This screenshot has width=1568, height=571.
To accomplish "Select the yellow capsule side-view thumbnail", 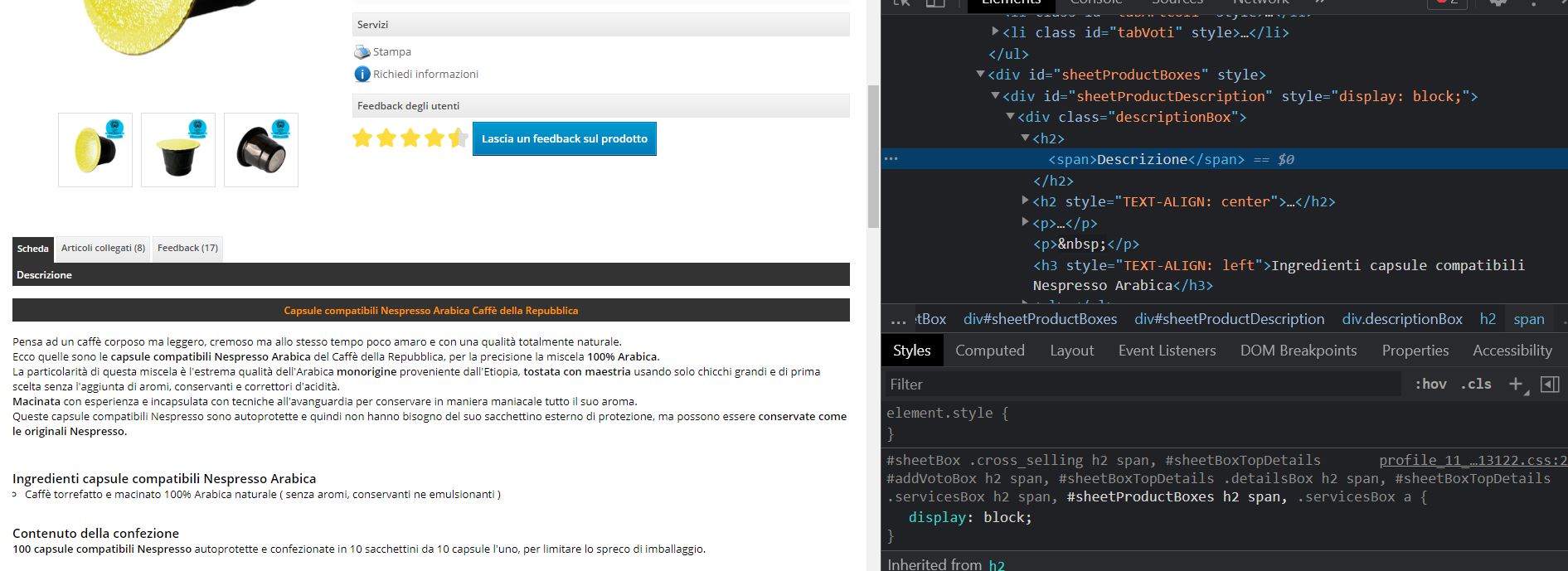I will [95, 150].
